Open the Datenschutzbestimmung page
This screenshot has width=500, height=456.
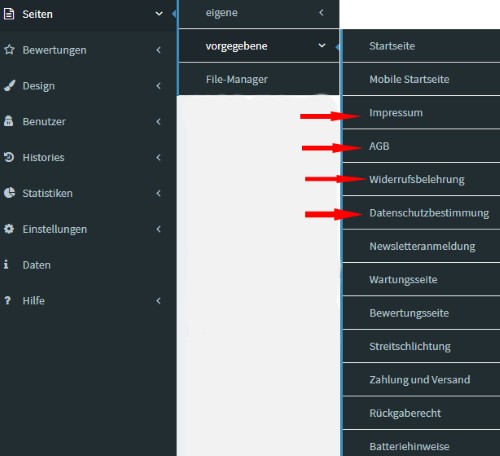click(x=421, y=213)
